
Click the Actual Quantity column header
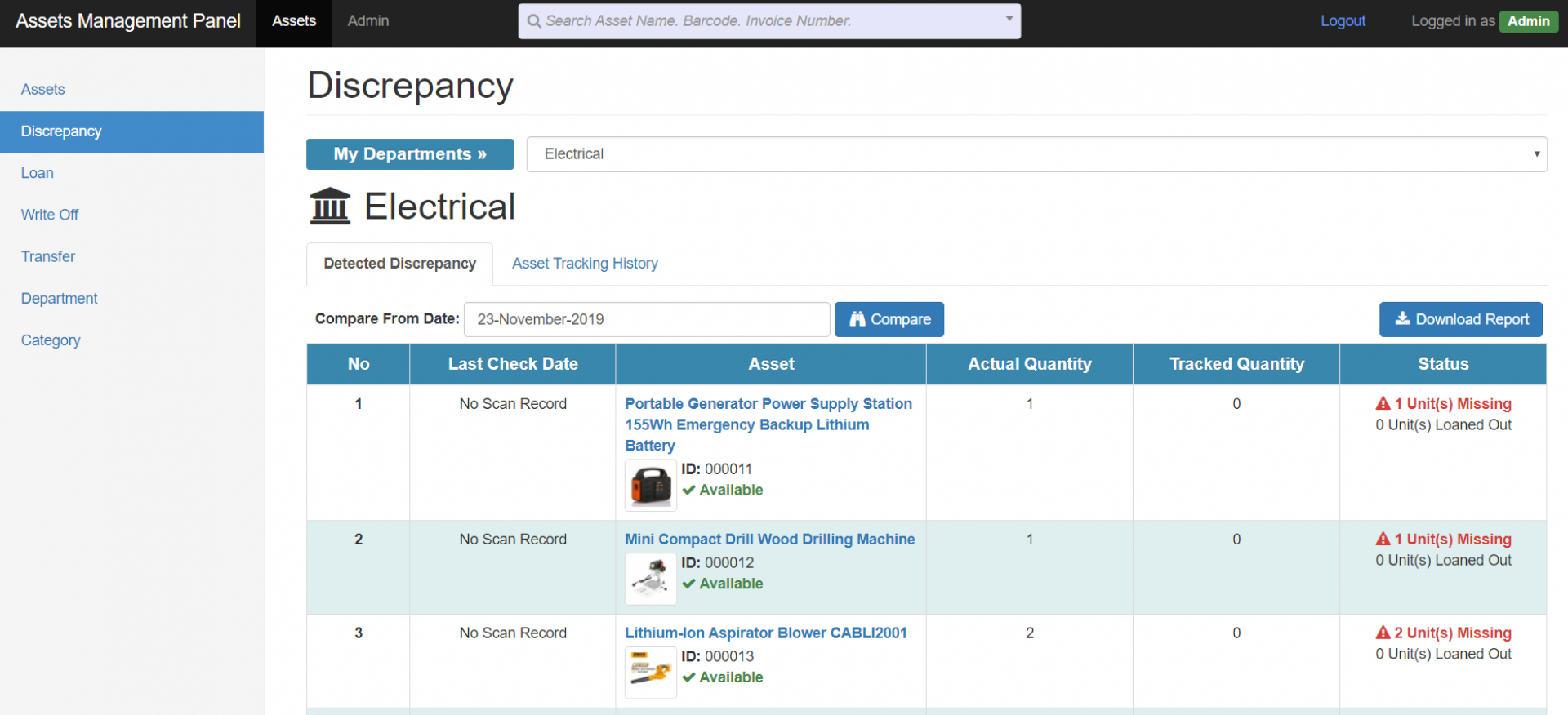[1030, 364]
